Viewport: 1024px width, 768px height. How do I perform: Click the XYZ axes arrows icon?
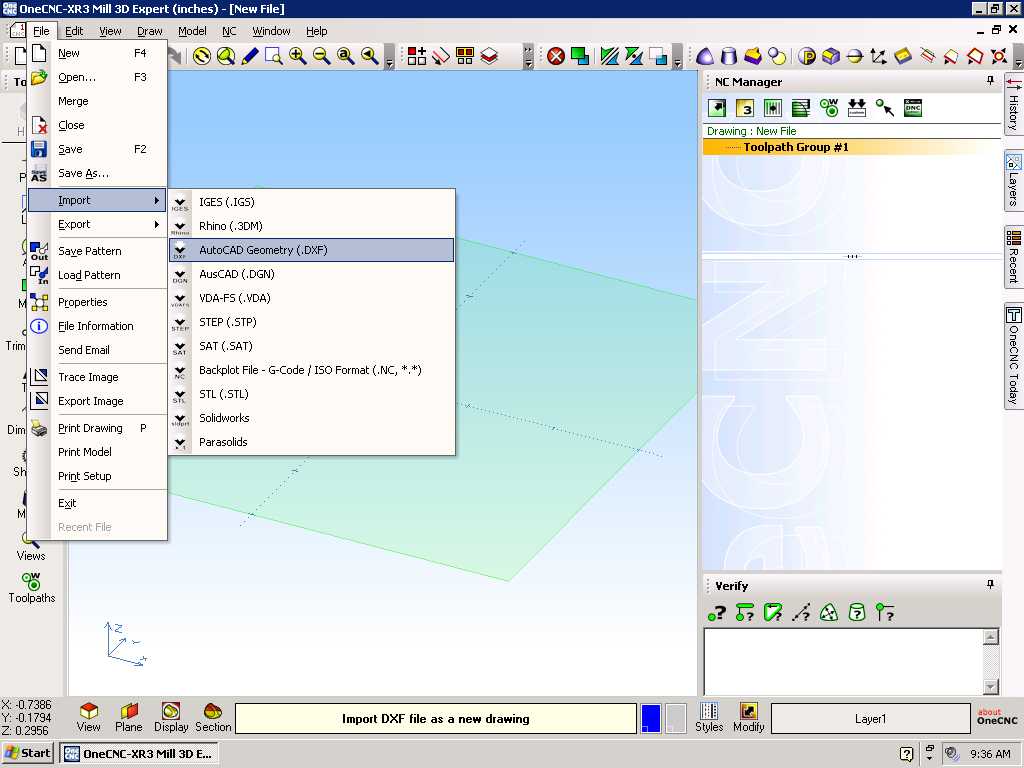coord(878,56)
